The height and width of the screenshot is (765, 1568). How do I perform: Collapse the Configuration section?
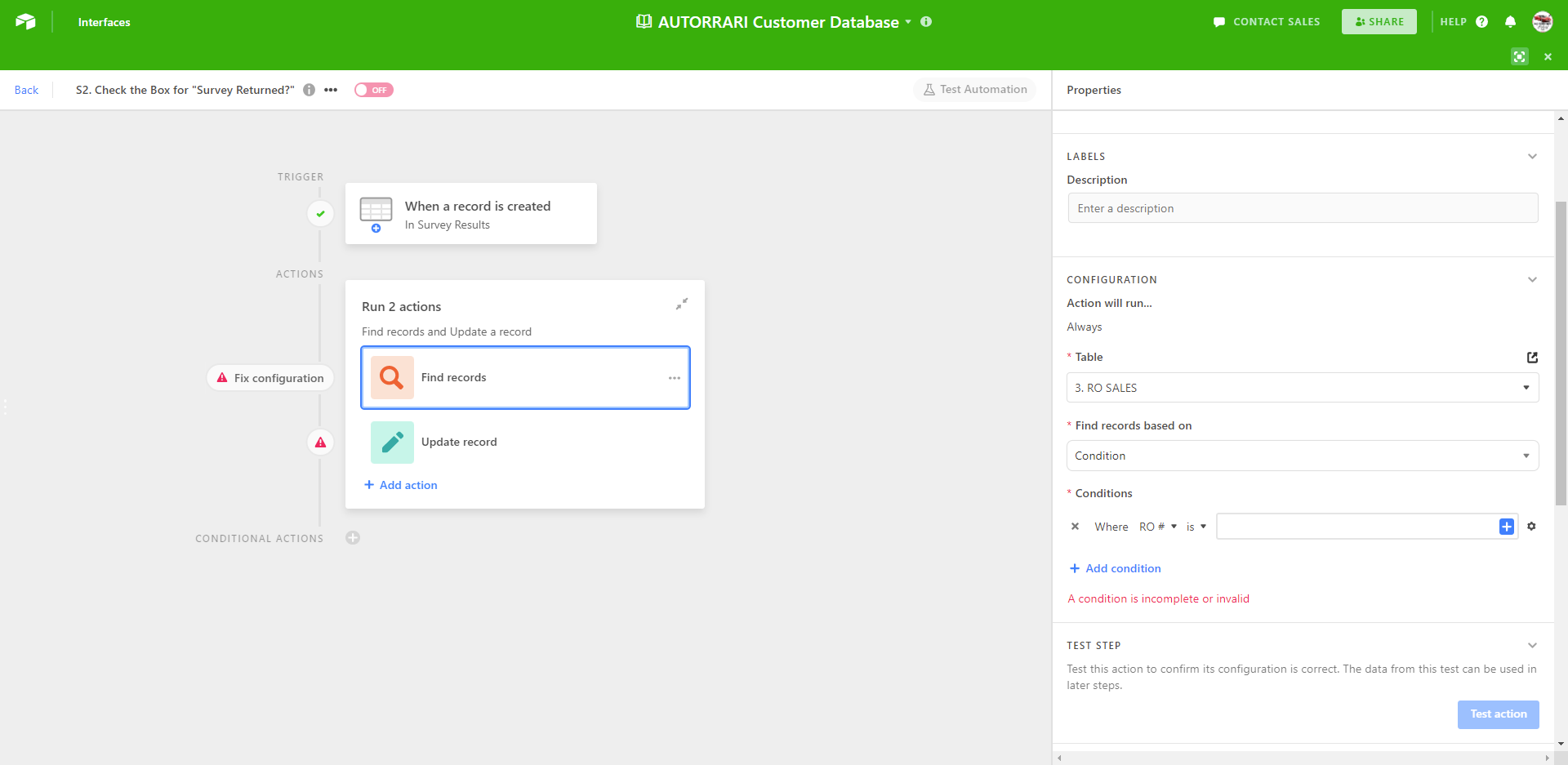click(x=1532, y=279)
